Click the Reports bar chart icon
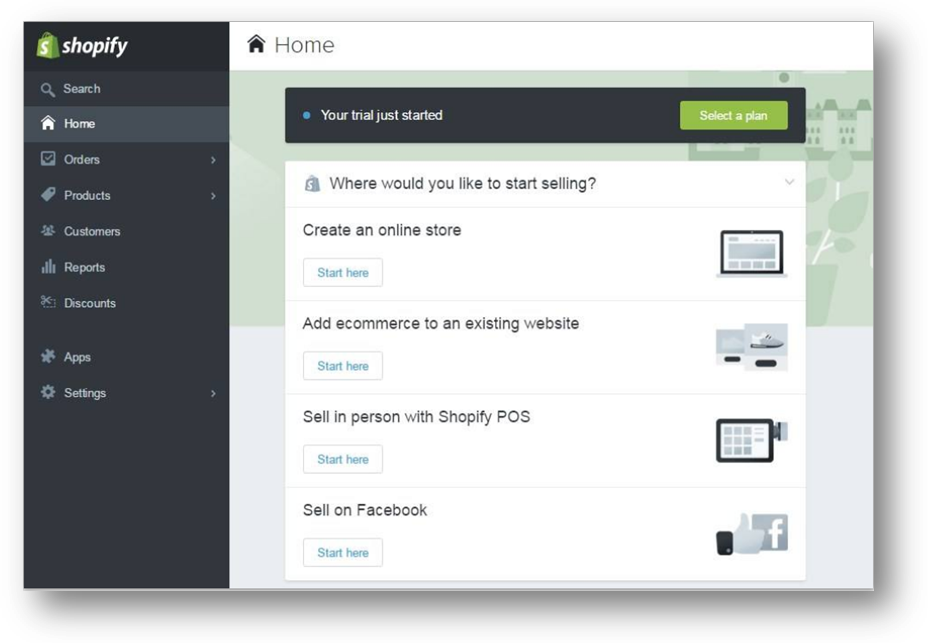 48,266
